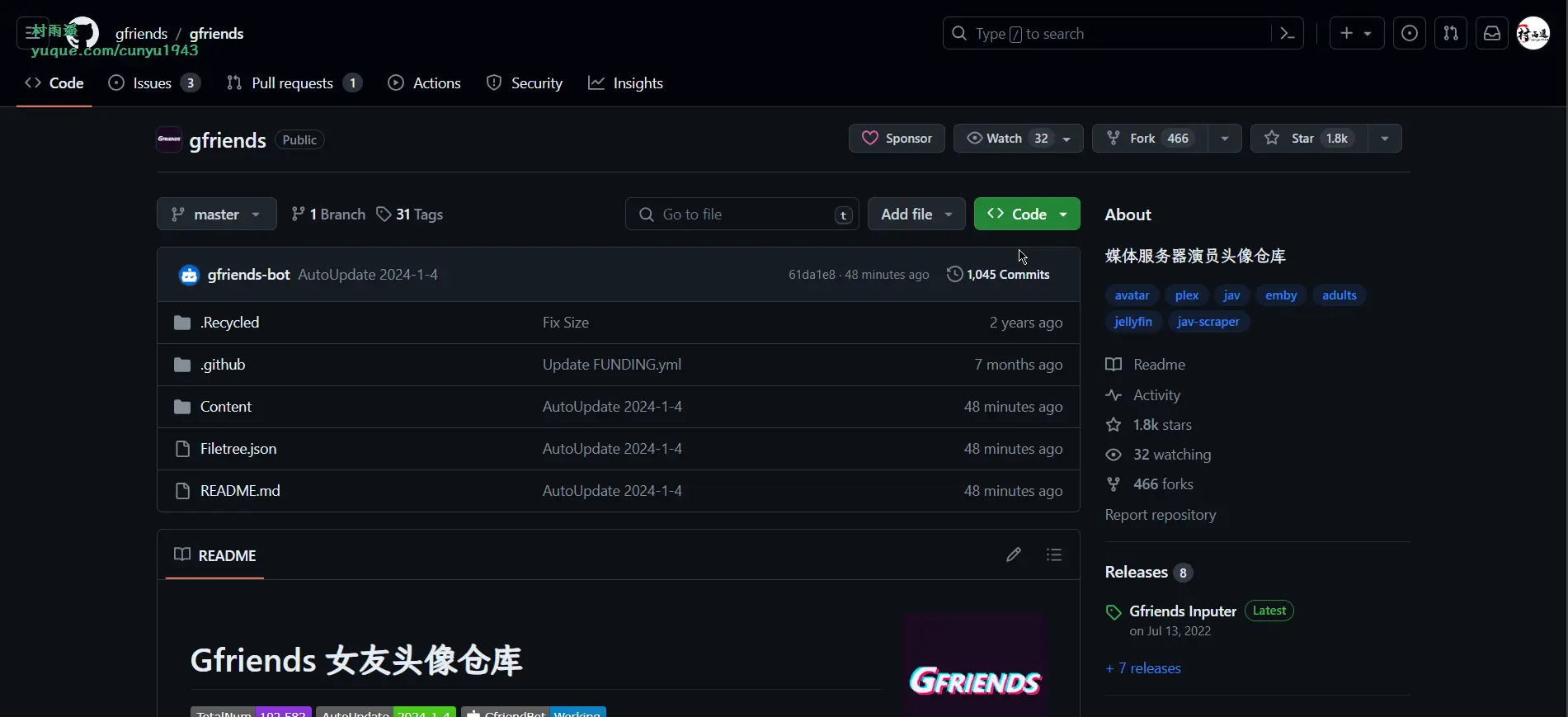The width and height of the screenshot is (1568, 717).
Task: Select the jav-scraper topic tag
Action: pyautogui.click(x=1208, y=322)
